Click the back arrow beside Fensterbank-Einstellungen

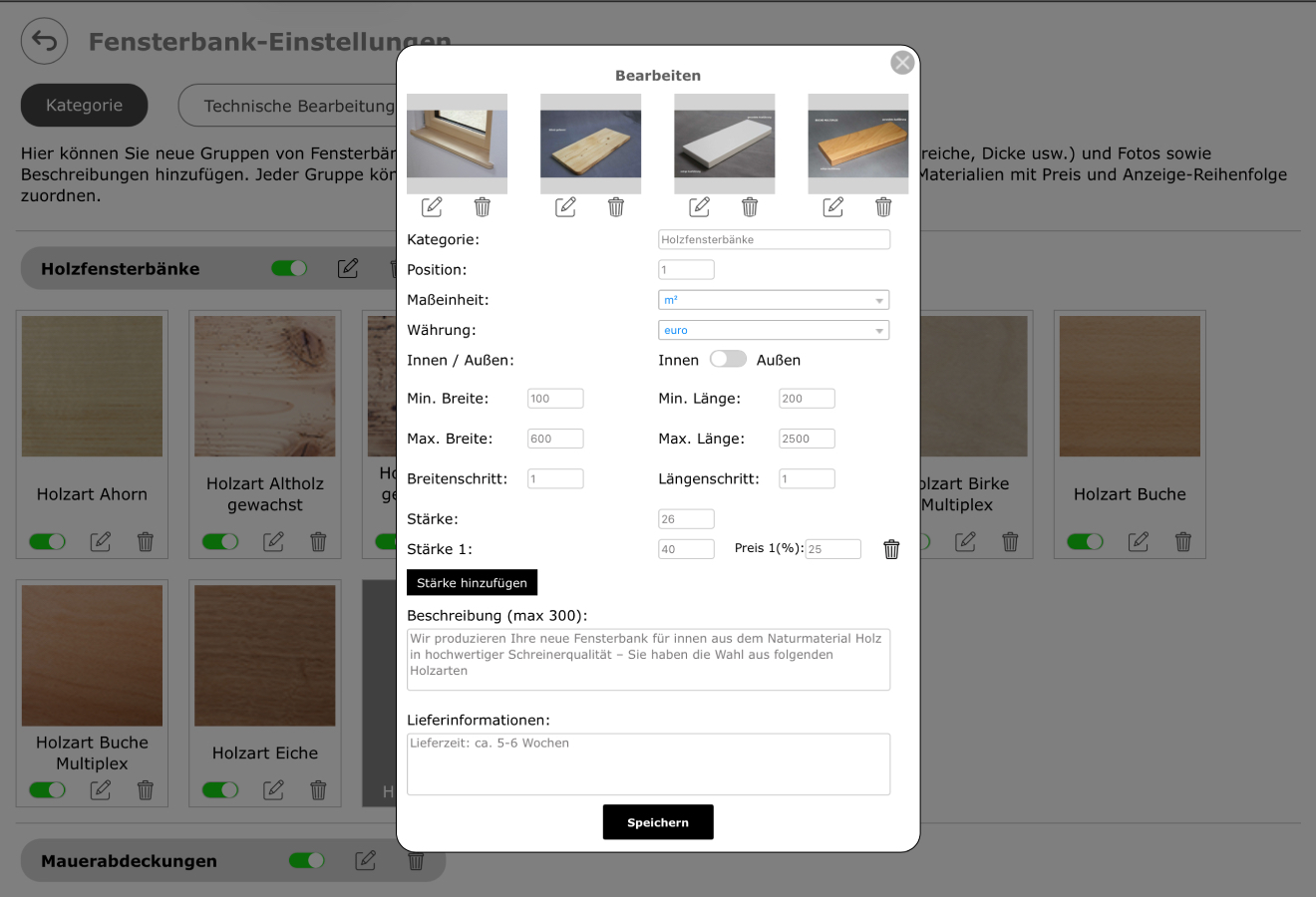[x=45, y=42]
